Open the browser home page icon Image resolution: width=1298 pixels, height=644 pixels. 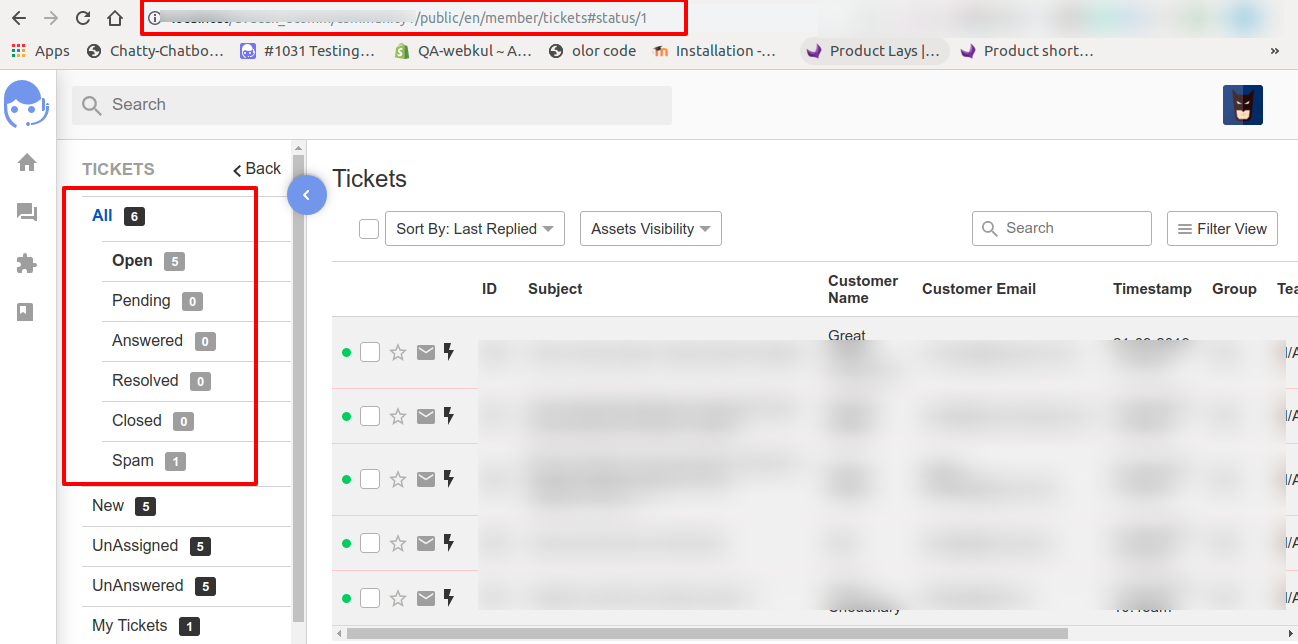pyautogui.click(x=115, y=18)
